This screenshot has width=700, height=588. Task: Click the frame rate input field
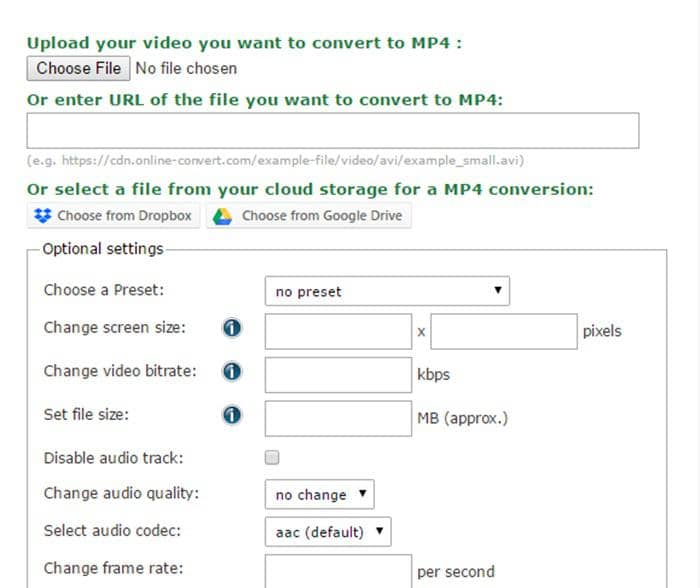[x=338, y=571]
